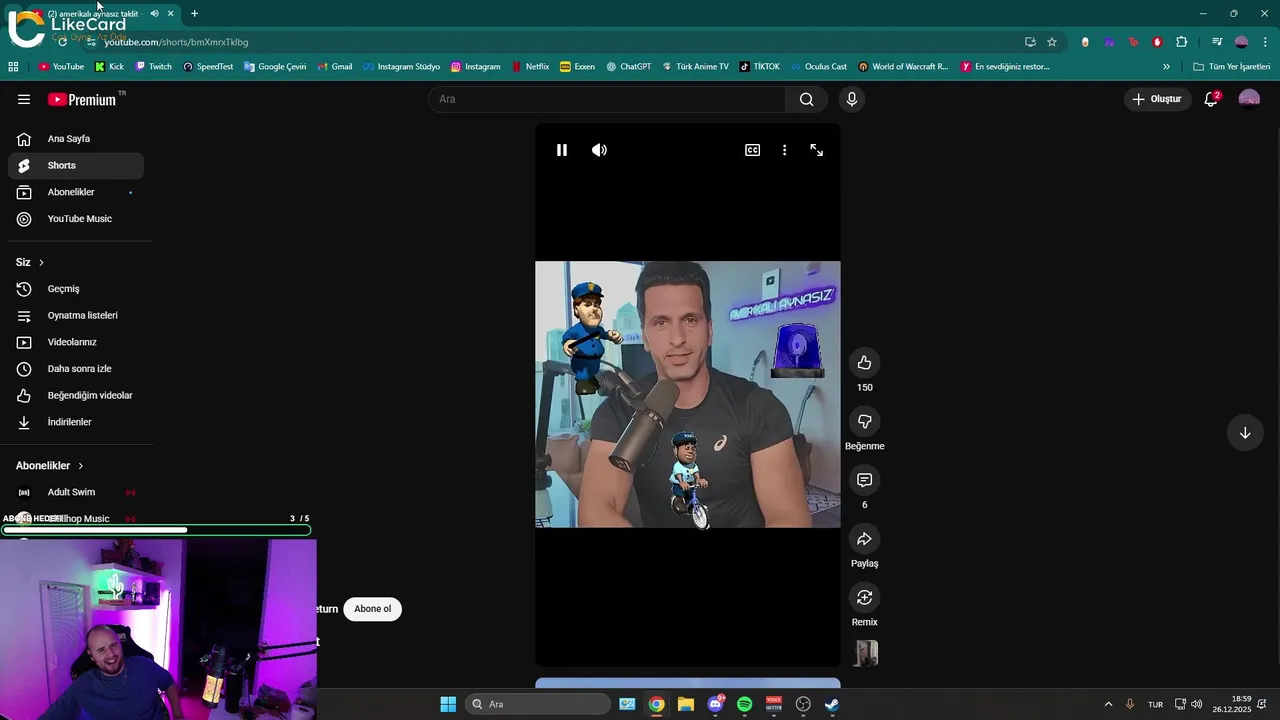Open the browser apps grid shortcut
This screenshot has height=720, width=1280.
coord(13,67)
